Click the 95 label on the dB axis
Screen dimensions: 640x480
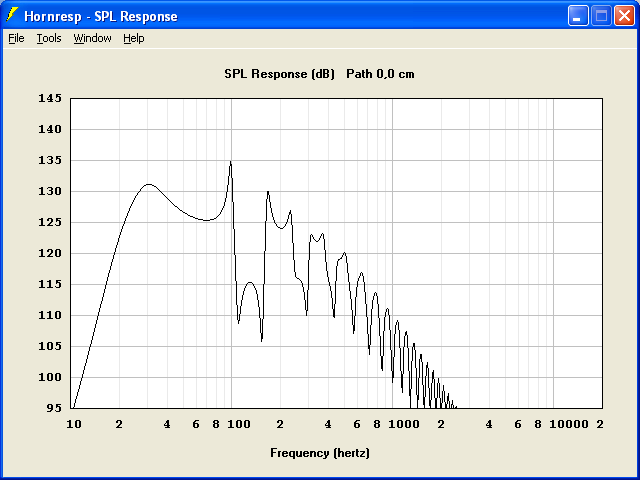pyautogui.click(x=53, y=409)
